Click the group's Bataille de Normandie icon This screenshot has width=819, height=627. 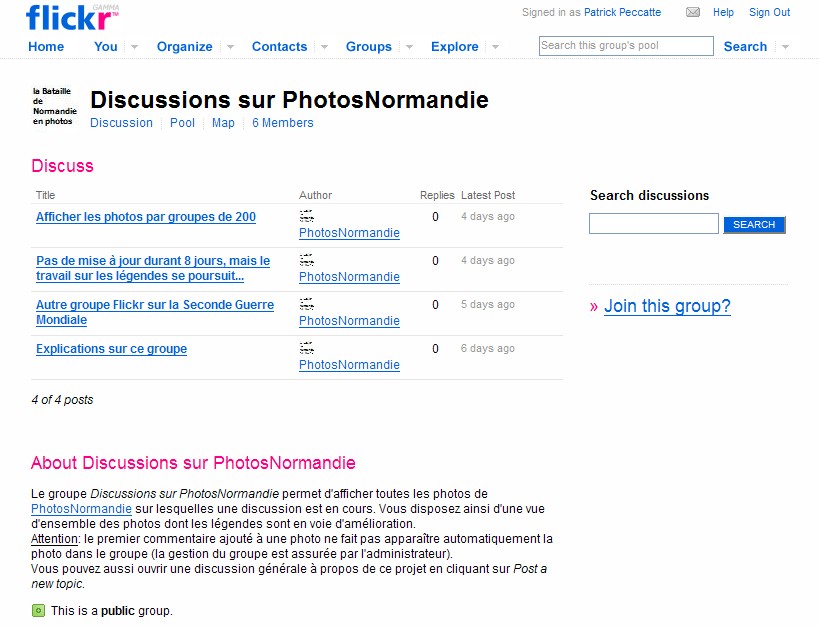[54, 106]
